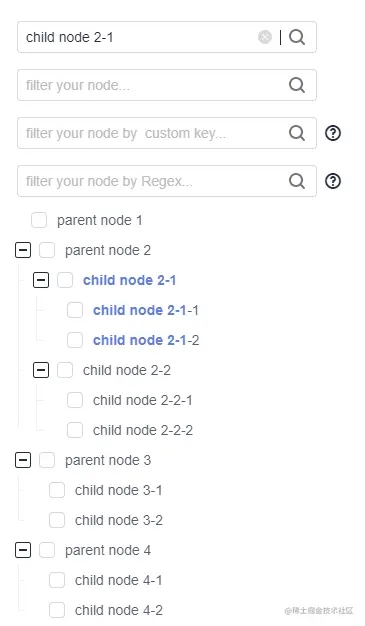
Task: Focus the 'filter your node by custom key' field
Action: [x=153, y=133]
